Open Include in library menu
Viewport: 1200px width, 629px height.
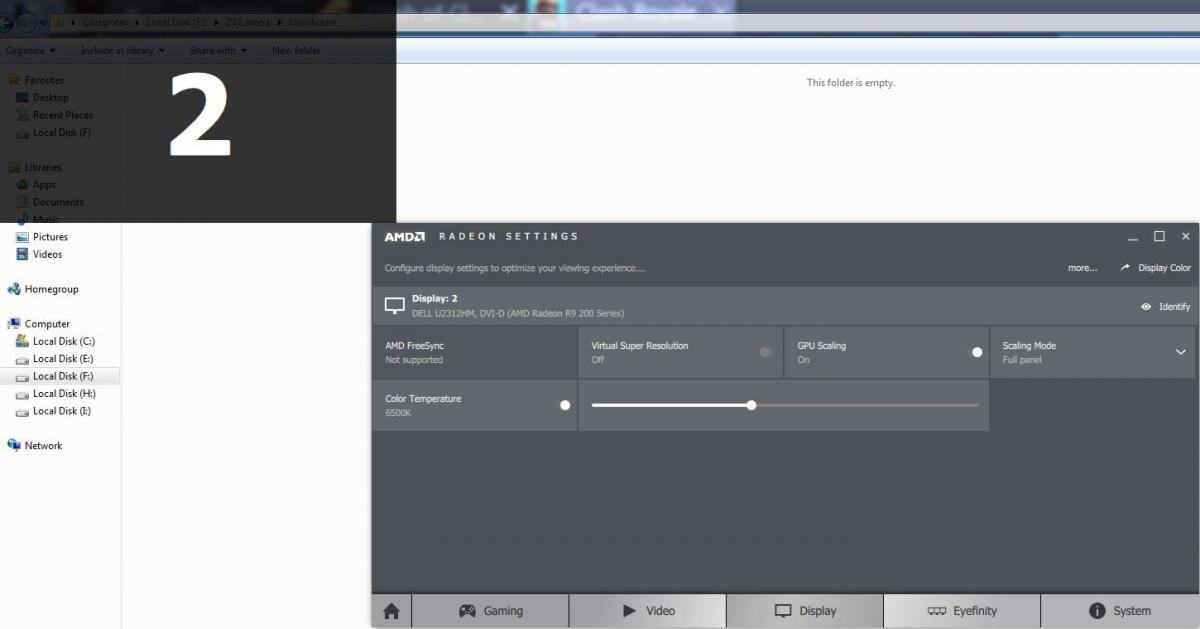[x=123, y=50]
